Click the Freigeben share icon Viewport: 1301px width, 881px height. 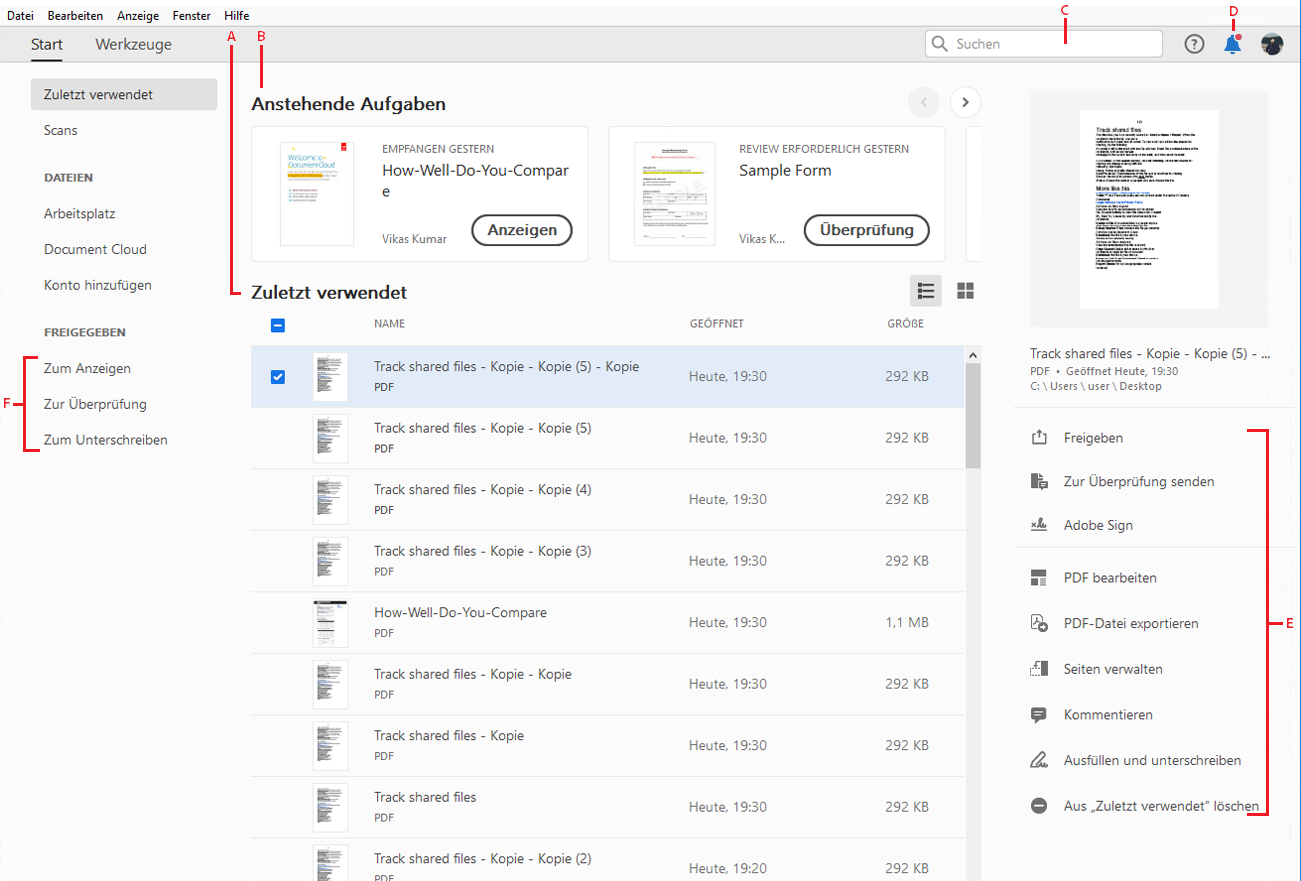tap(1039, 438)
